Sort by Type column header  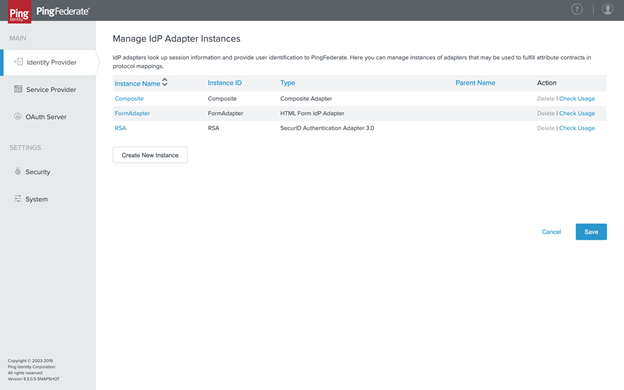click(287, 83)
